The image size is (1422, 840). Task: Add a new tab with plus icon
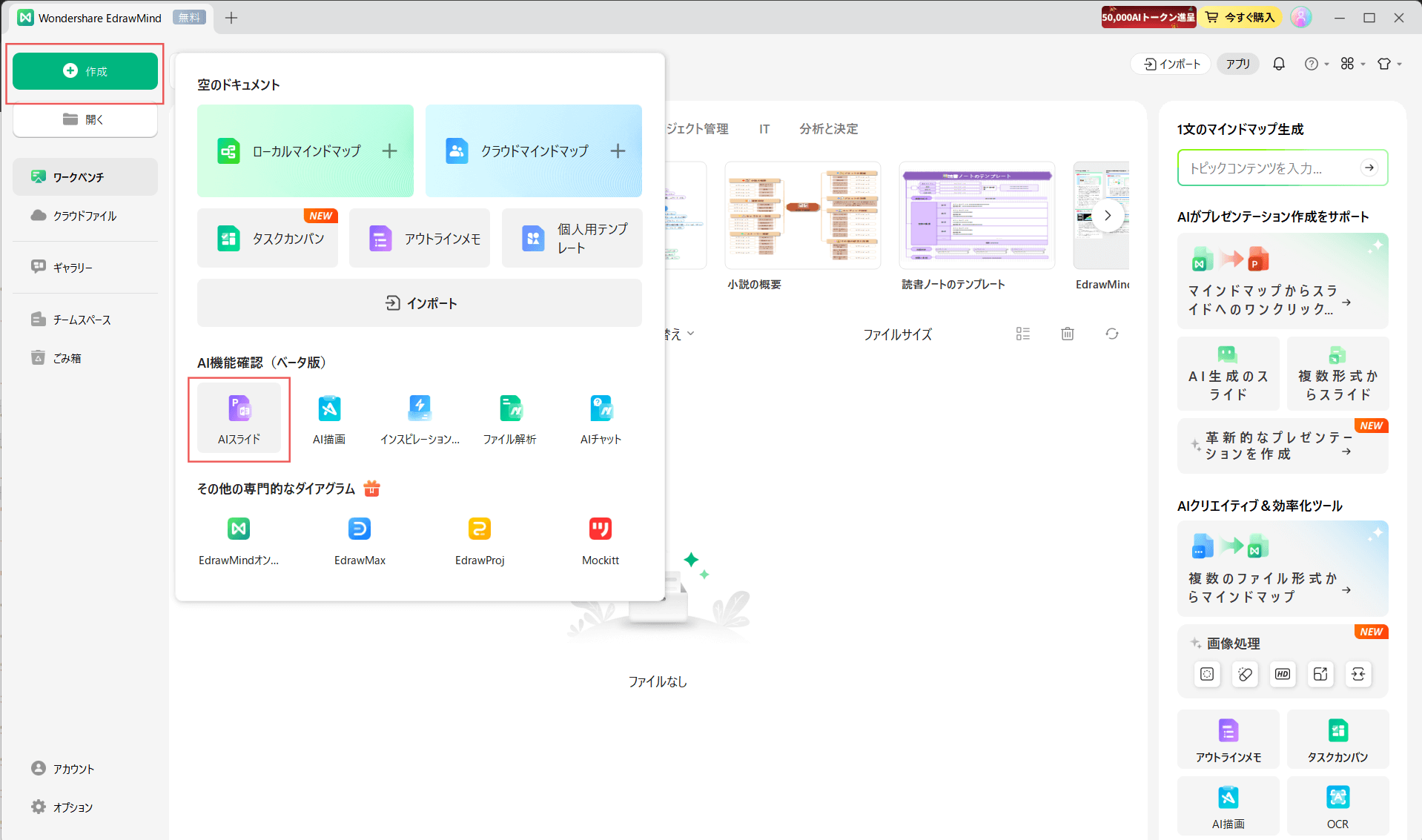(x=231, y=18)
